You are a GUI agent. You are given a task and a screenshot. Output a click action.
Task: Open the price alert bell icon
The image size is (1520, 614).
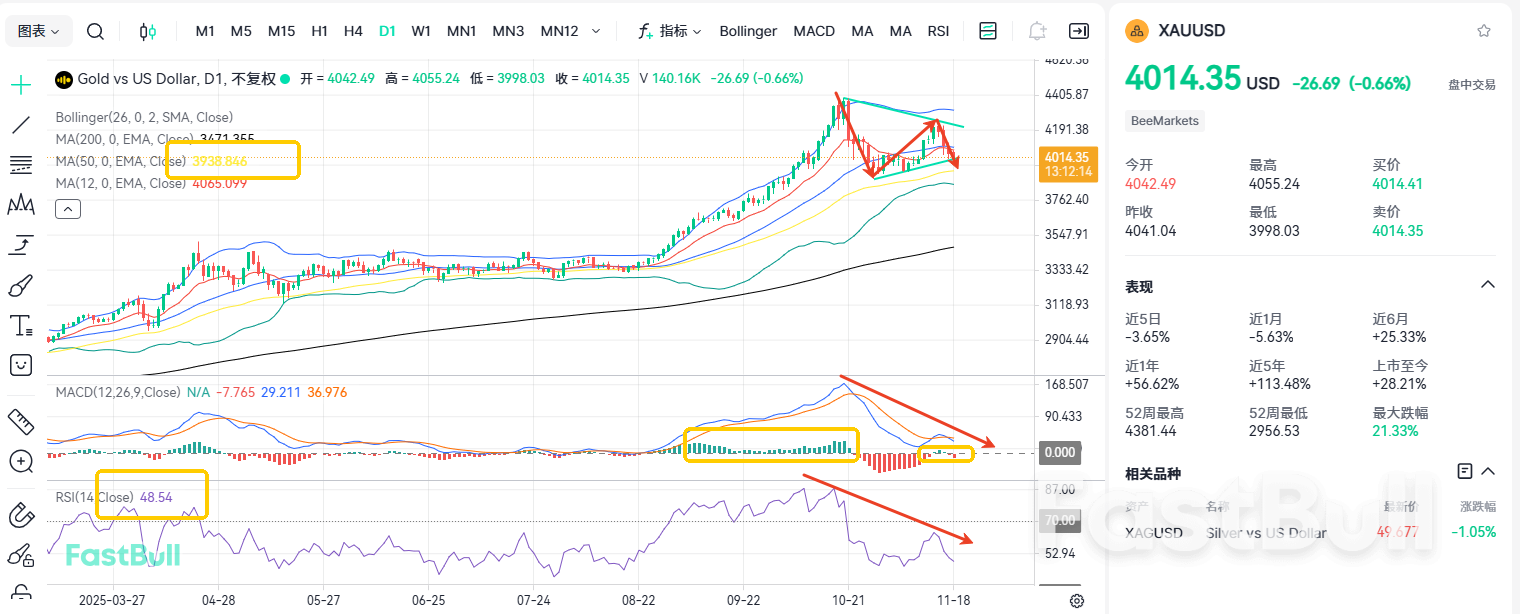point(1037,30)
